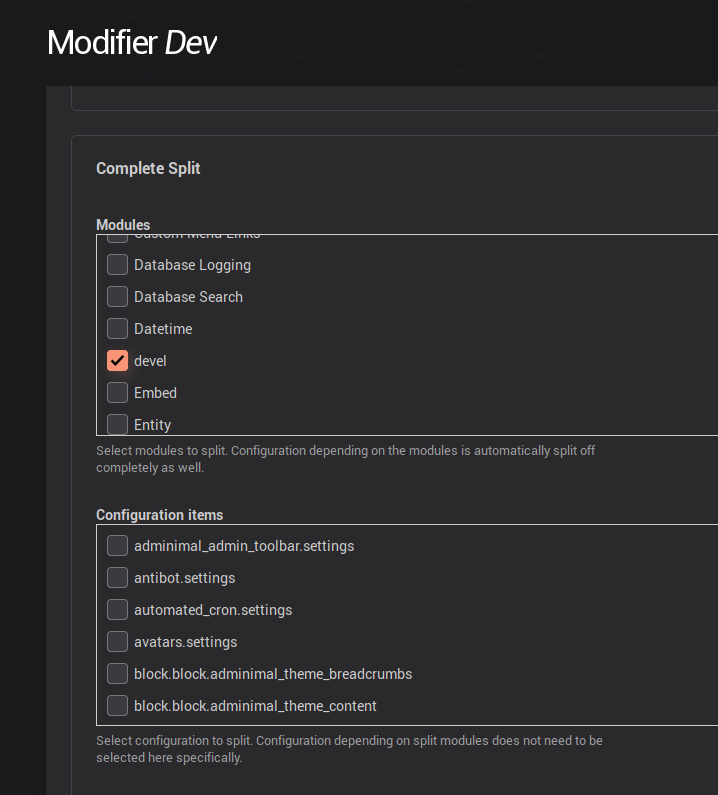The image size is (718, 795).
Task: Click the 'avatars.settings' label text
Action: point(184,642)
